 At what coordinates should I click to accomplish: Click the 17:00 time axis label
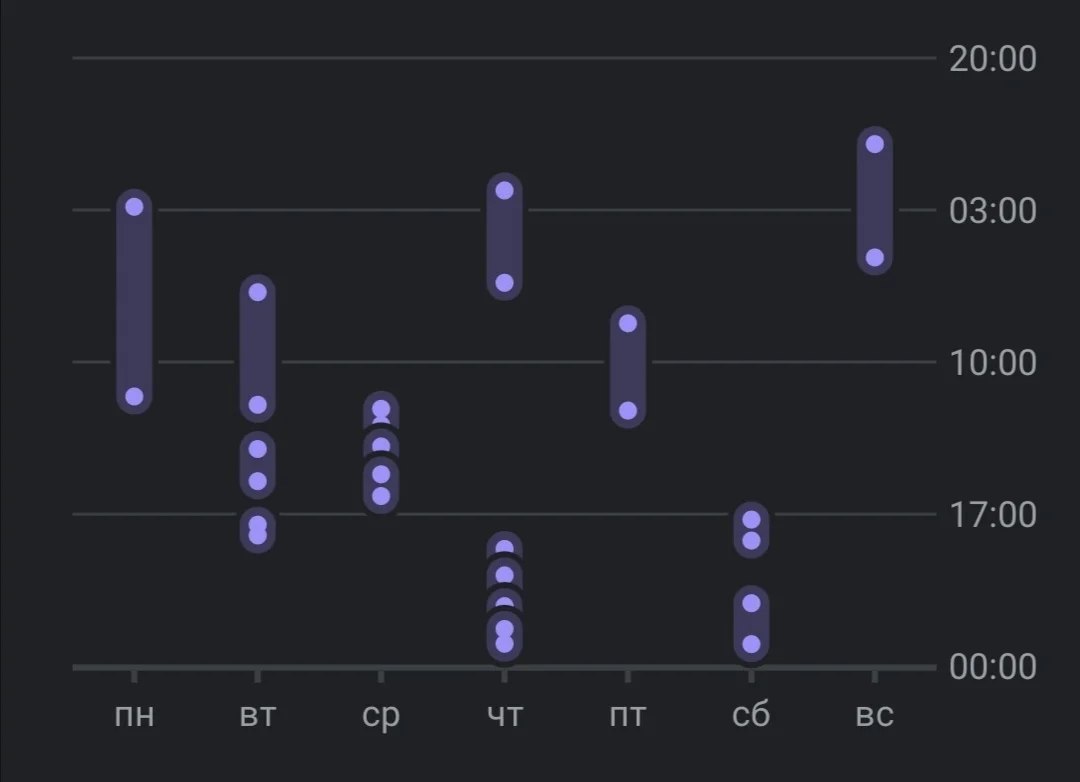pos(992,515)
